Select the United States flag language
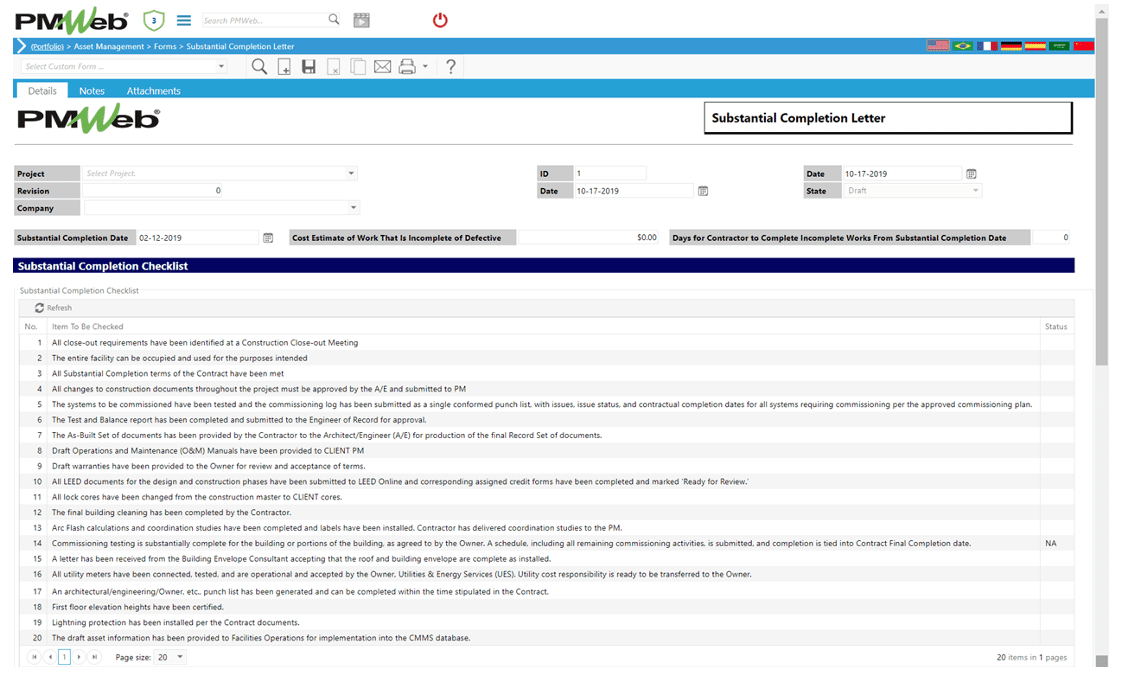The image size is (1130, 680). pyautogui.click(x=938, y=46)
